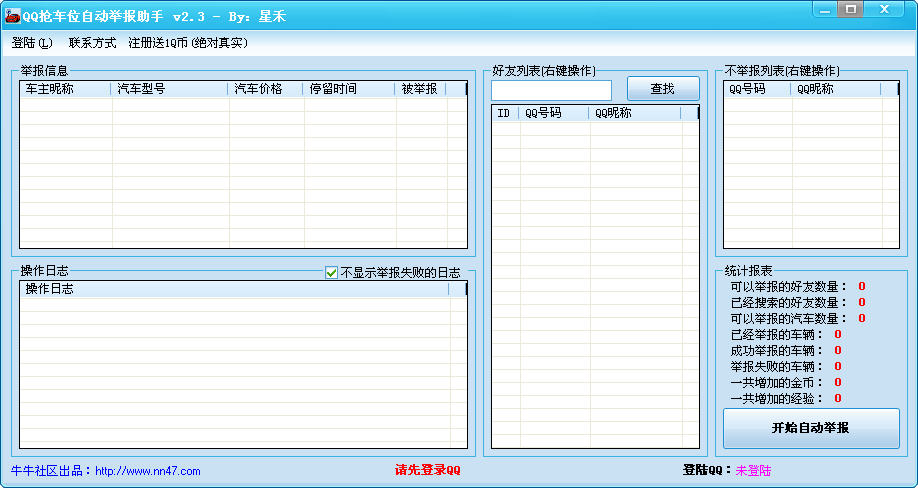Sort friend list by QQ号码 header

coord(553,114)
